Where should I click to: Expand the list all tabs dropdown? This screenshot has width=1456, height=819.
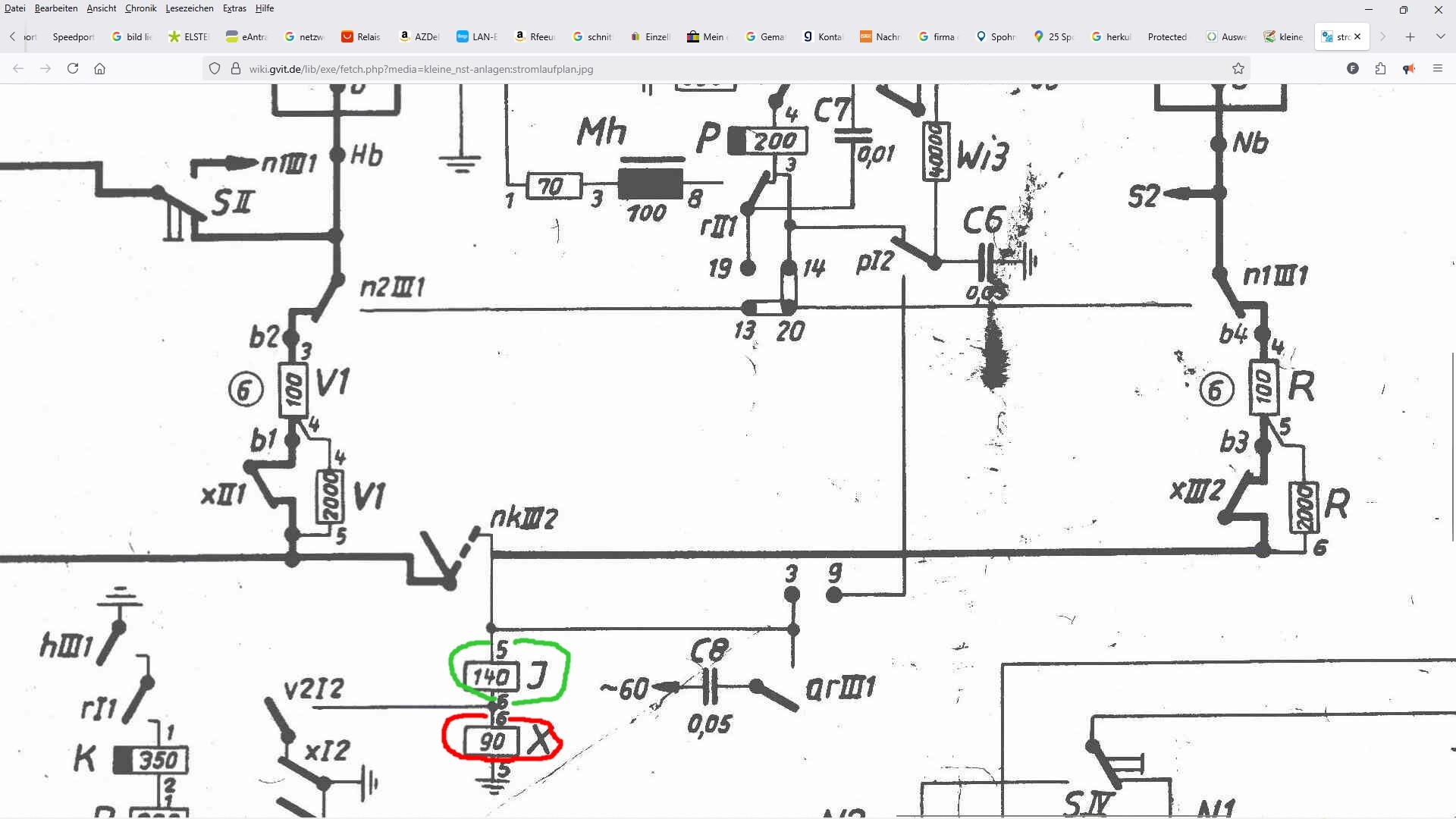(x=1440, y=36)
